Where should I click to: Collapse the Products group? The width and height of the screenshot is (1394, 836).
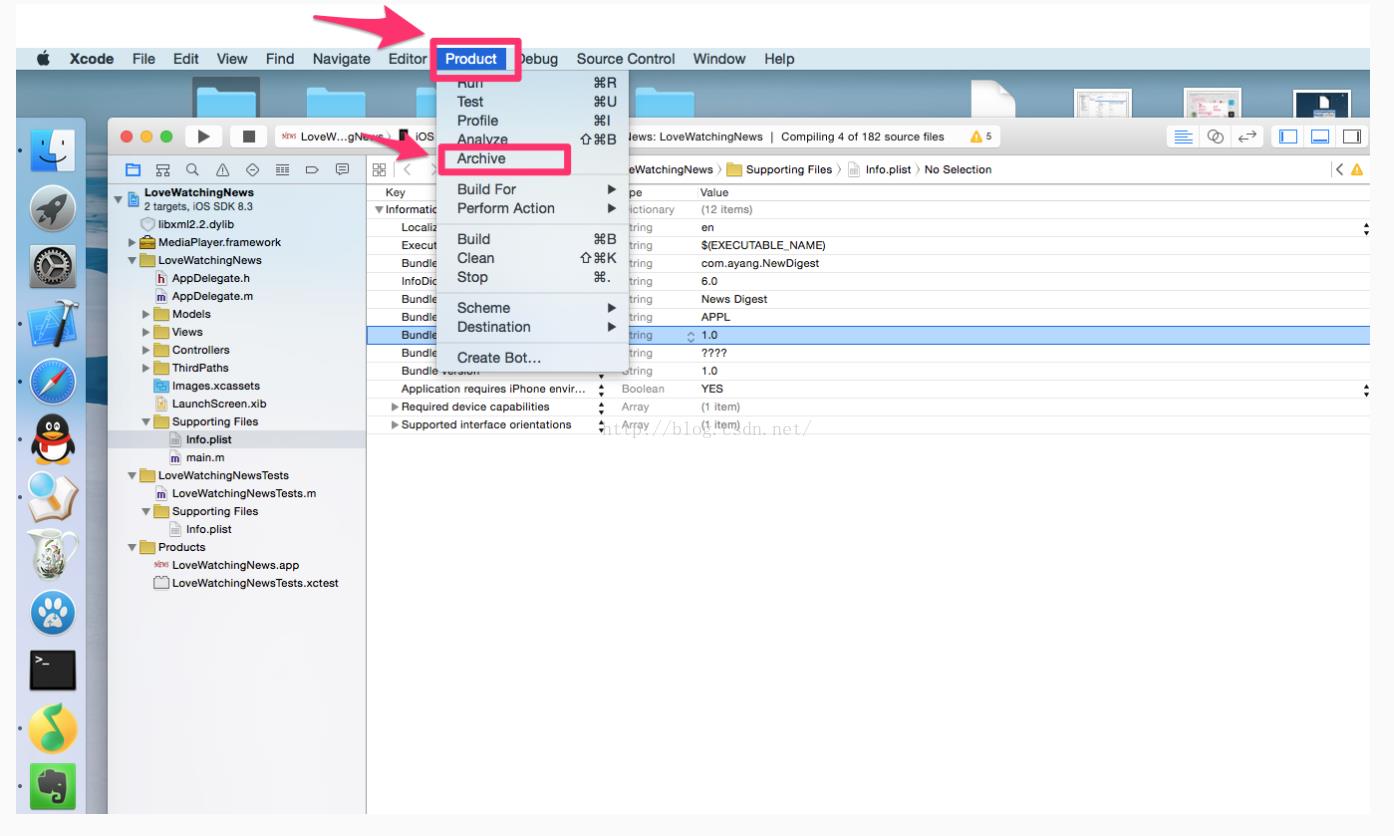click(x=133, y=548)
